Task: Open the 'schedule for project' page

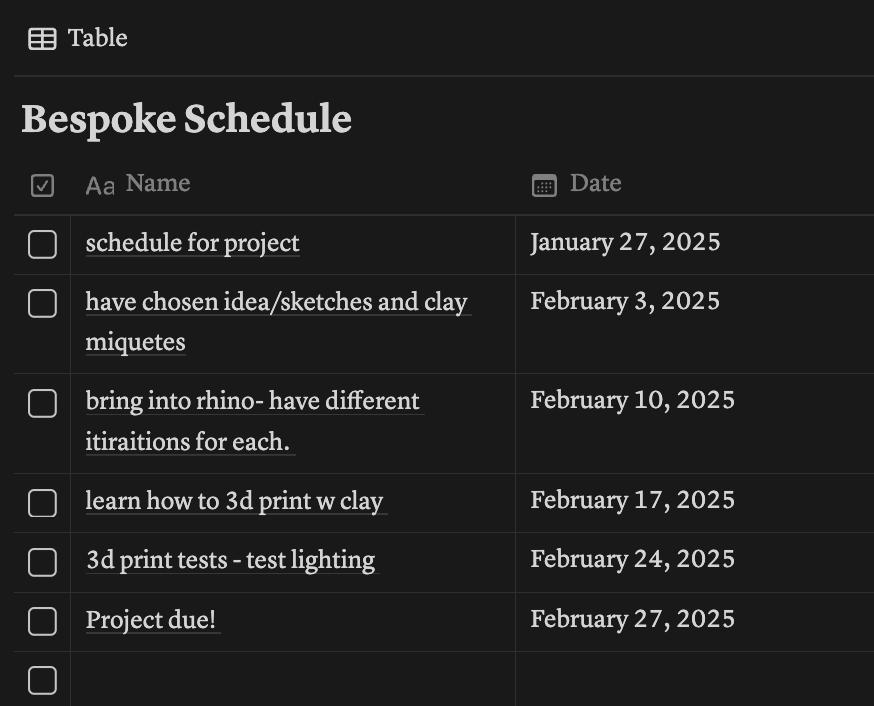Action: (192, 244)
